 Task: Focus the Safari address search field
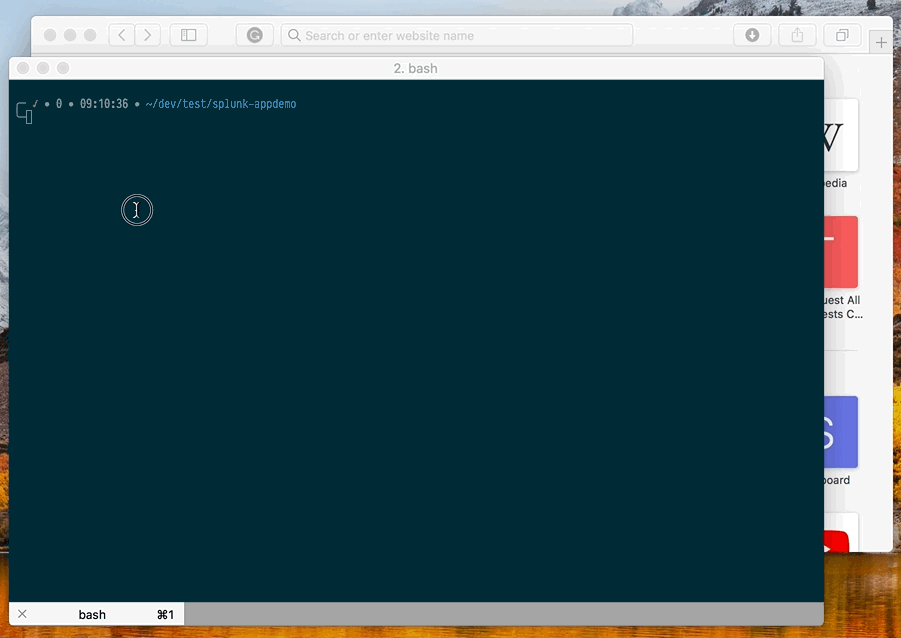457,35
